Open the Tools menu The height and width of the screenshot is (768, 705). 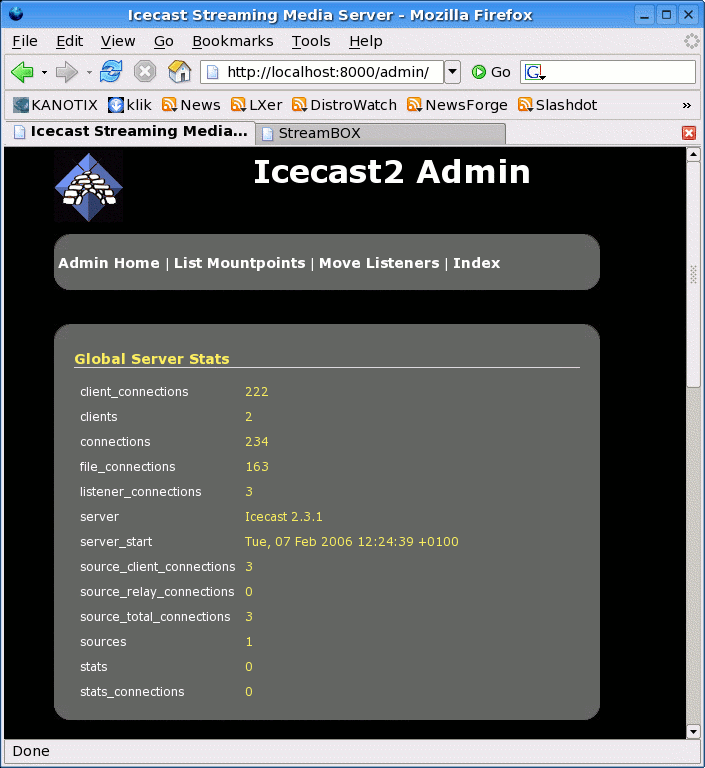point(311,41)
